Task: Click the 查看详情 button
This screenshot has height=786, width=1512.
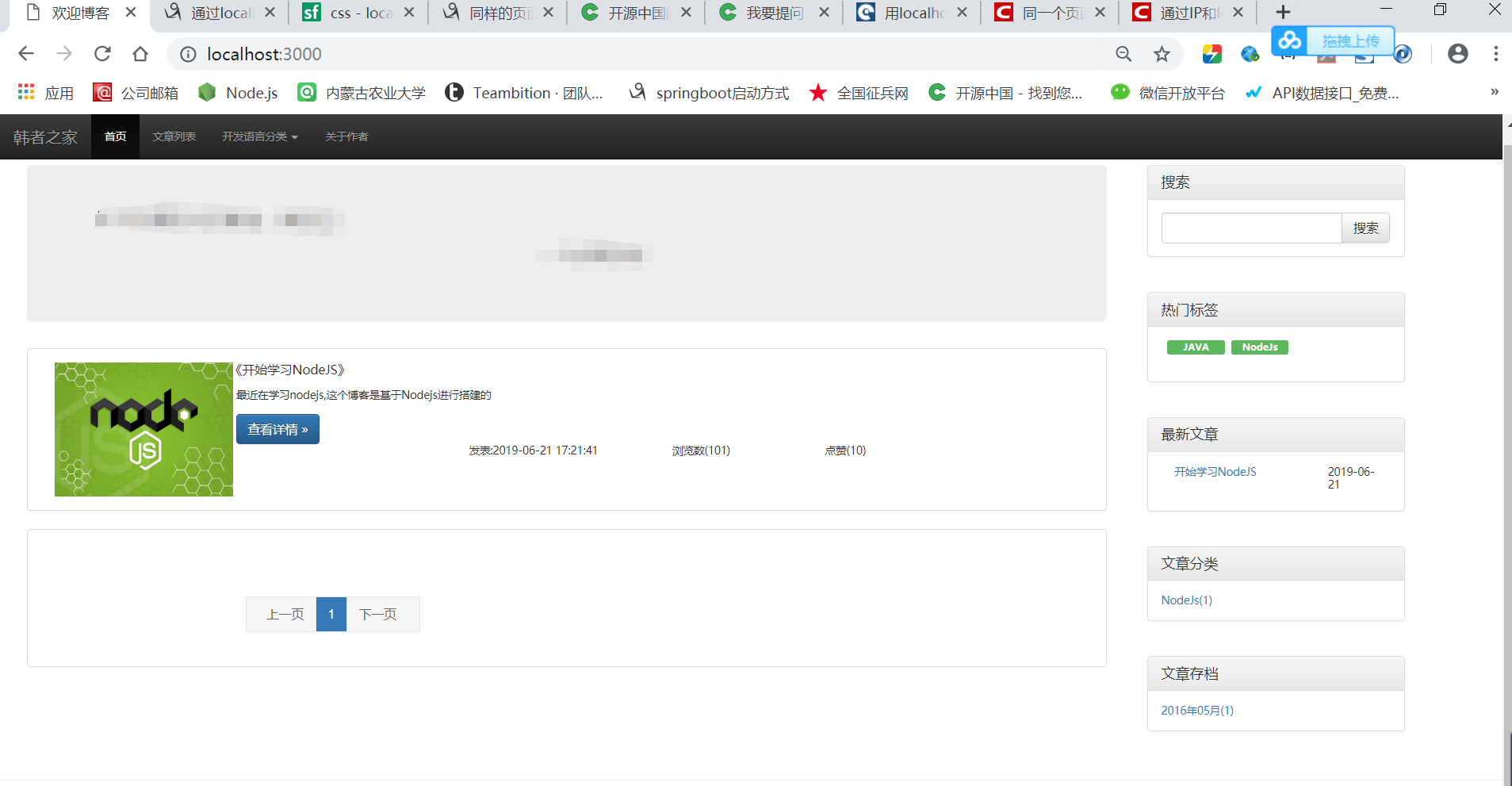Action: click(278, 429)
